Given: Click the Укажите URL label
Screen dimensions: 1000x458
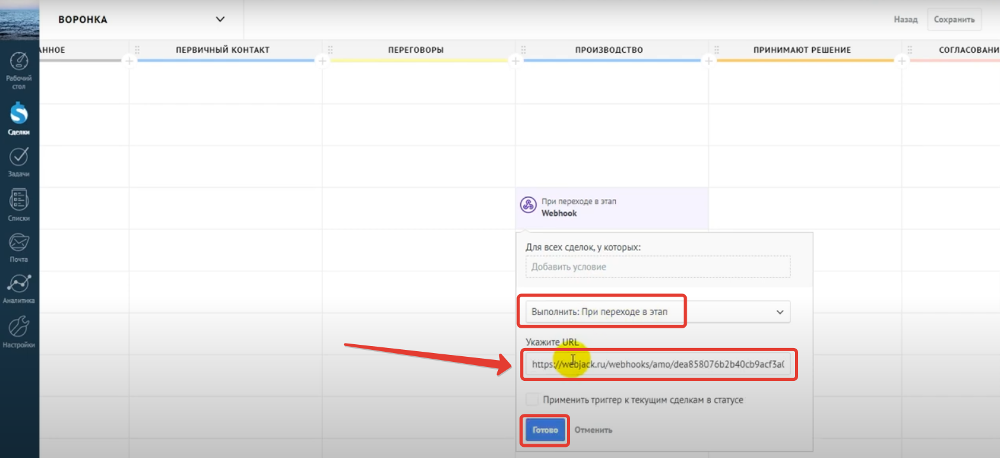Looking at the screenshot, I should (552, 342).
